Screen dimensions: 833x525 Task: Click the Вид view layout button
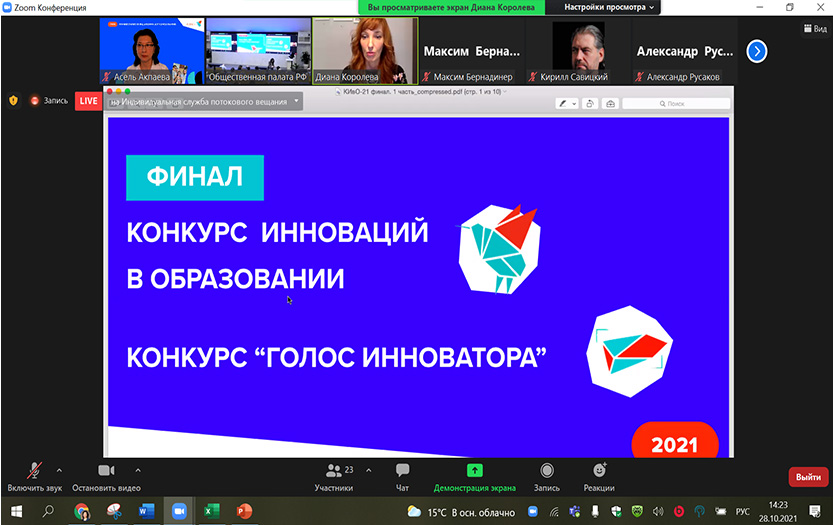click(814, 30)
